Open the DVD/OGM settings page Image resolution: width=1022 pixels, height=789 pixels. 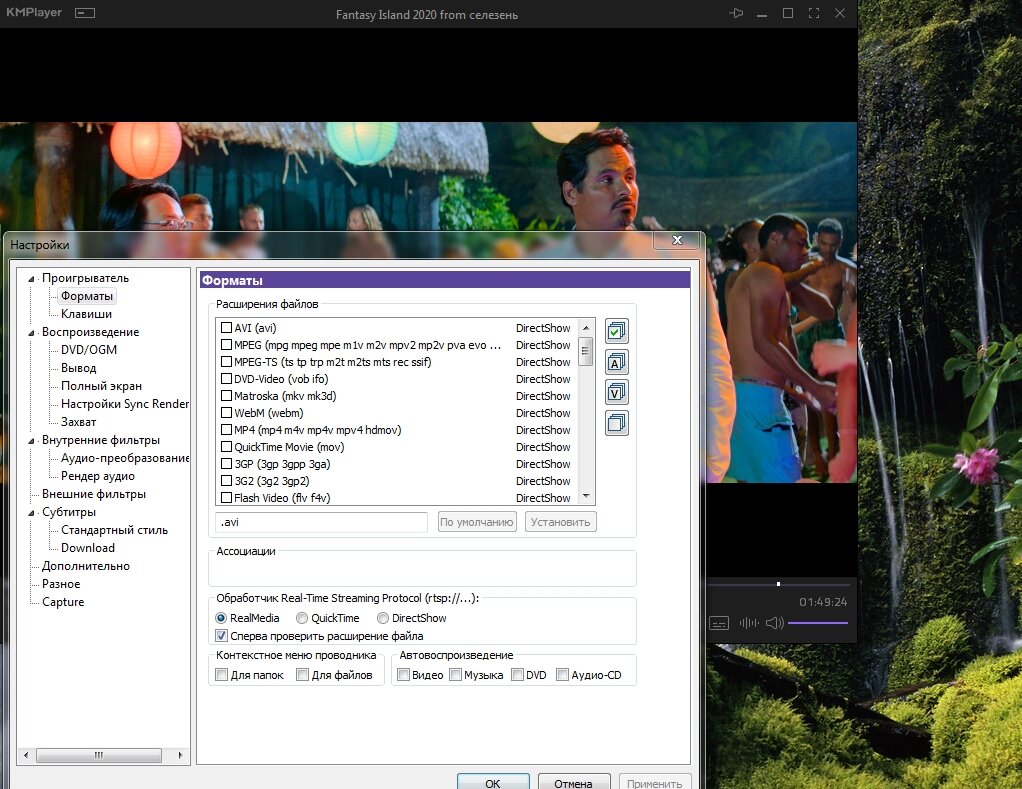pyautogui.click(x=89, y=350)
